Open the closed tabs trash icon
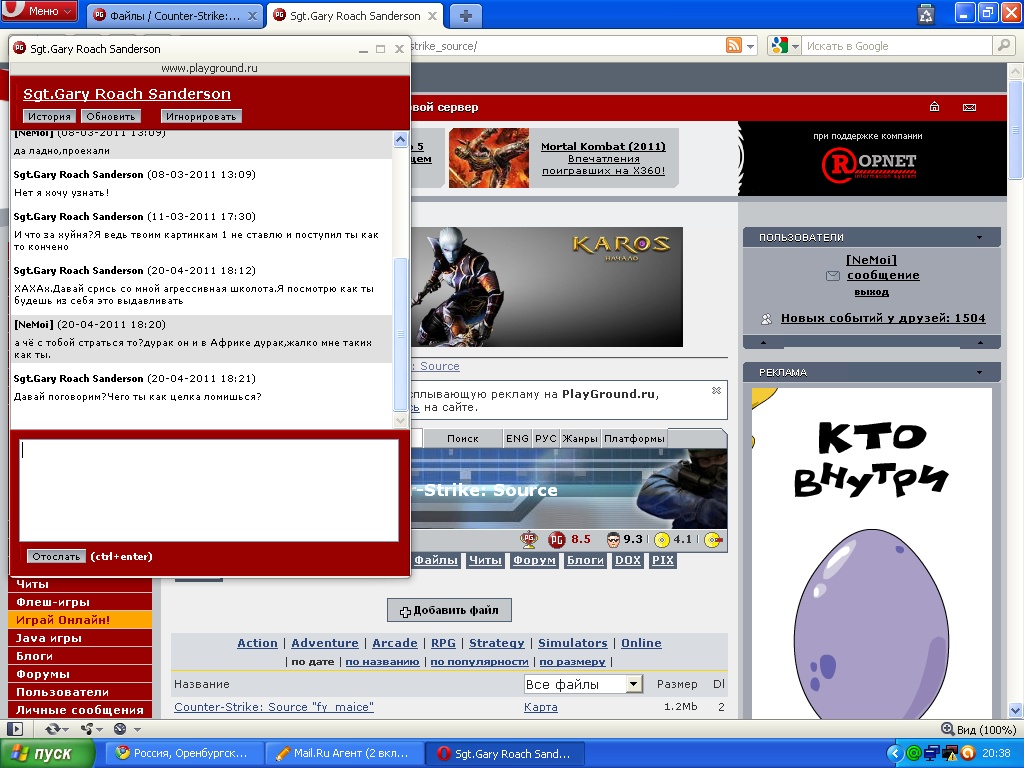This screenshot has width=1024, height=768. click(x=926, y=14)
